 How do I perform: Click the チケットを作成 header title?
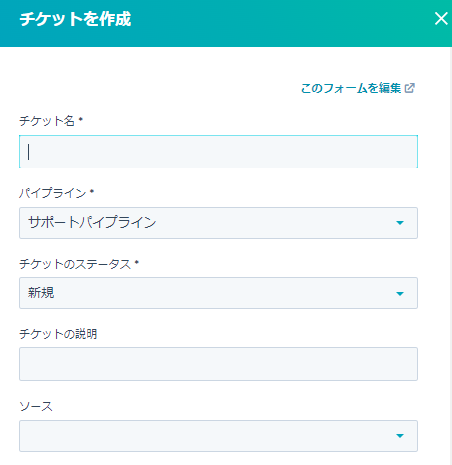pyautogui.click(x=75, y=19)
